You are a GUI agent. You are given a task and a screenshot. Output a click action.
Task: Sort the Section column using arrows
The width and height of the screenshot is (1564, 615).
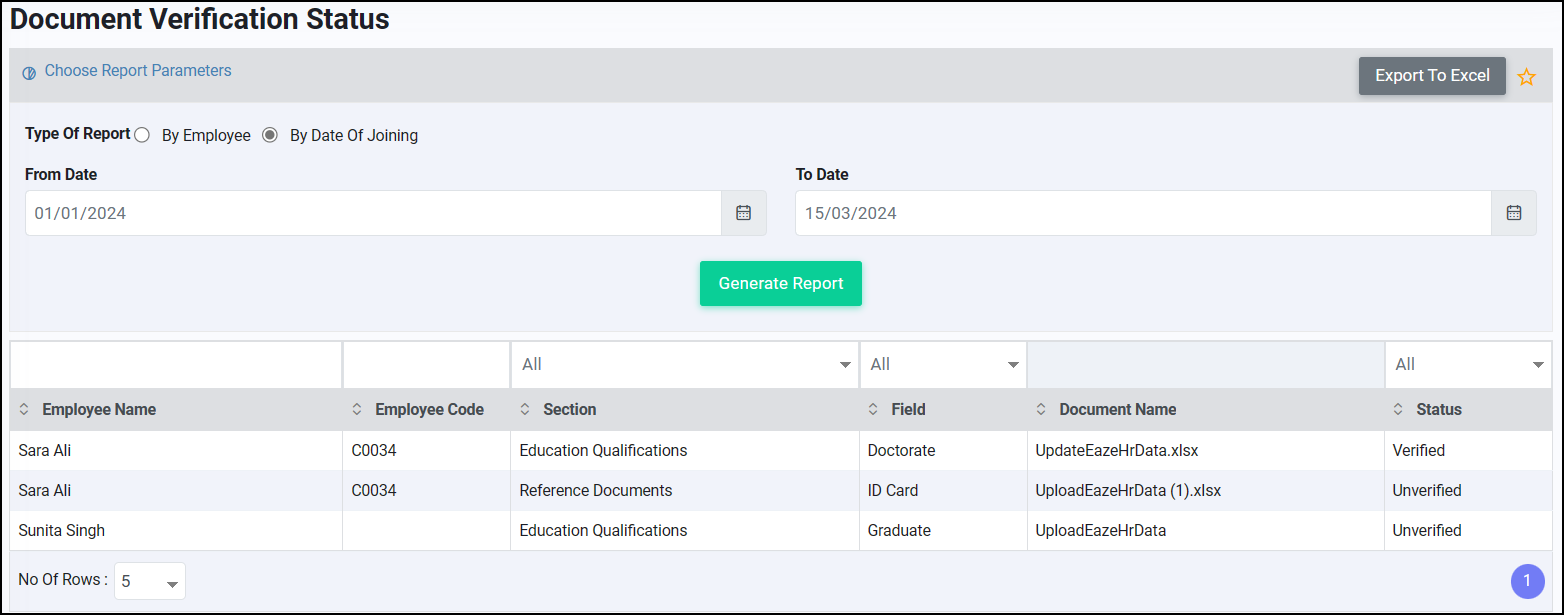(x=525, y=410)
